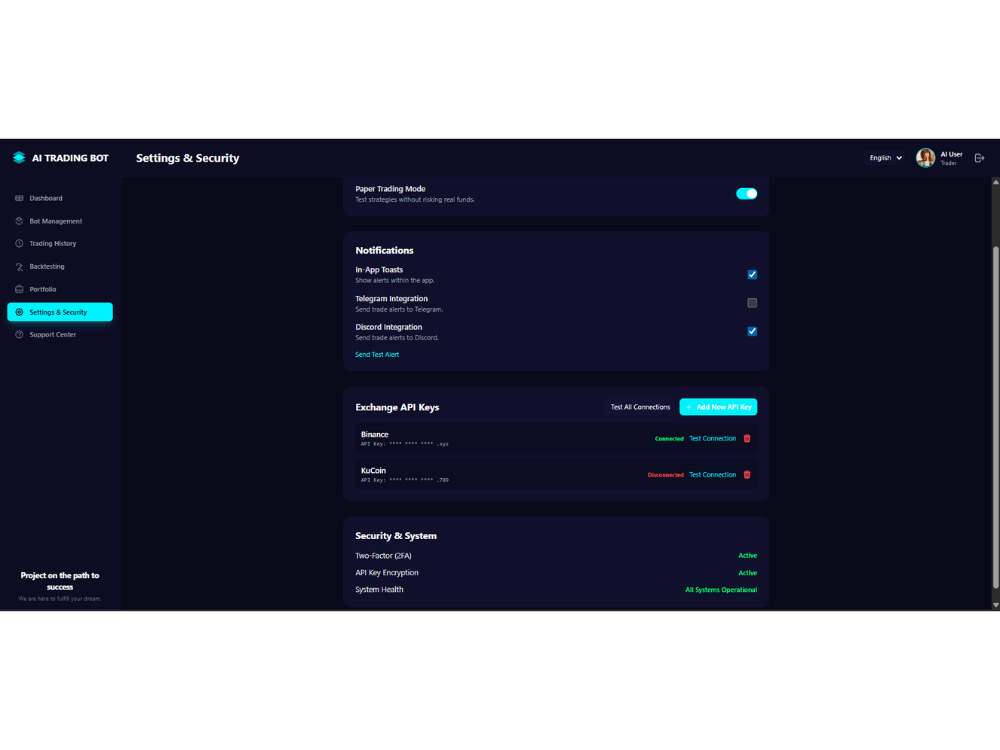Go to Bot Management page
1000x750 pixels.
[x=60, y=221]
